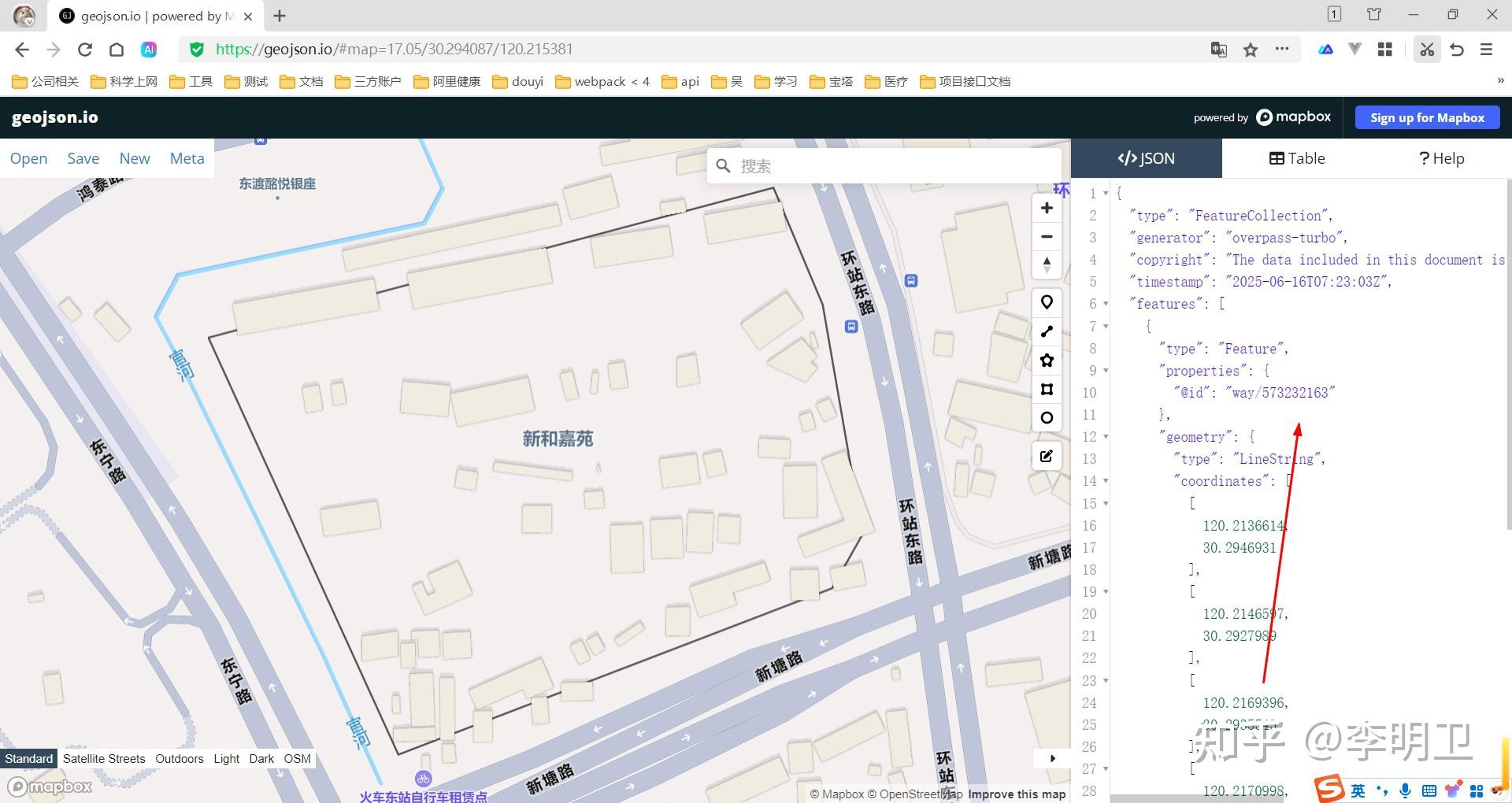1512x803 pixels.
Task: Select the draw circle tool
Action: [1047, 418]
